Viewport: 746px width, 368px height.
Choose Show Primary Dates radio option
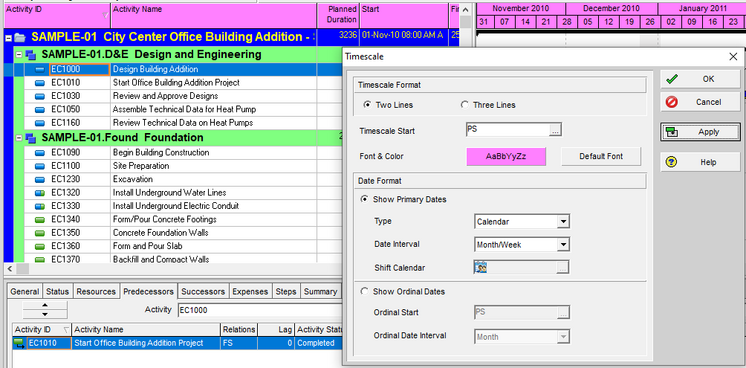(365, 199)
